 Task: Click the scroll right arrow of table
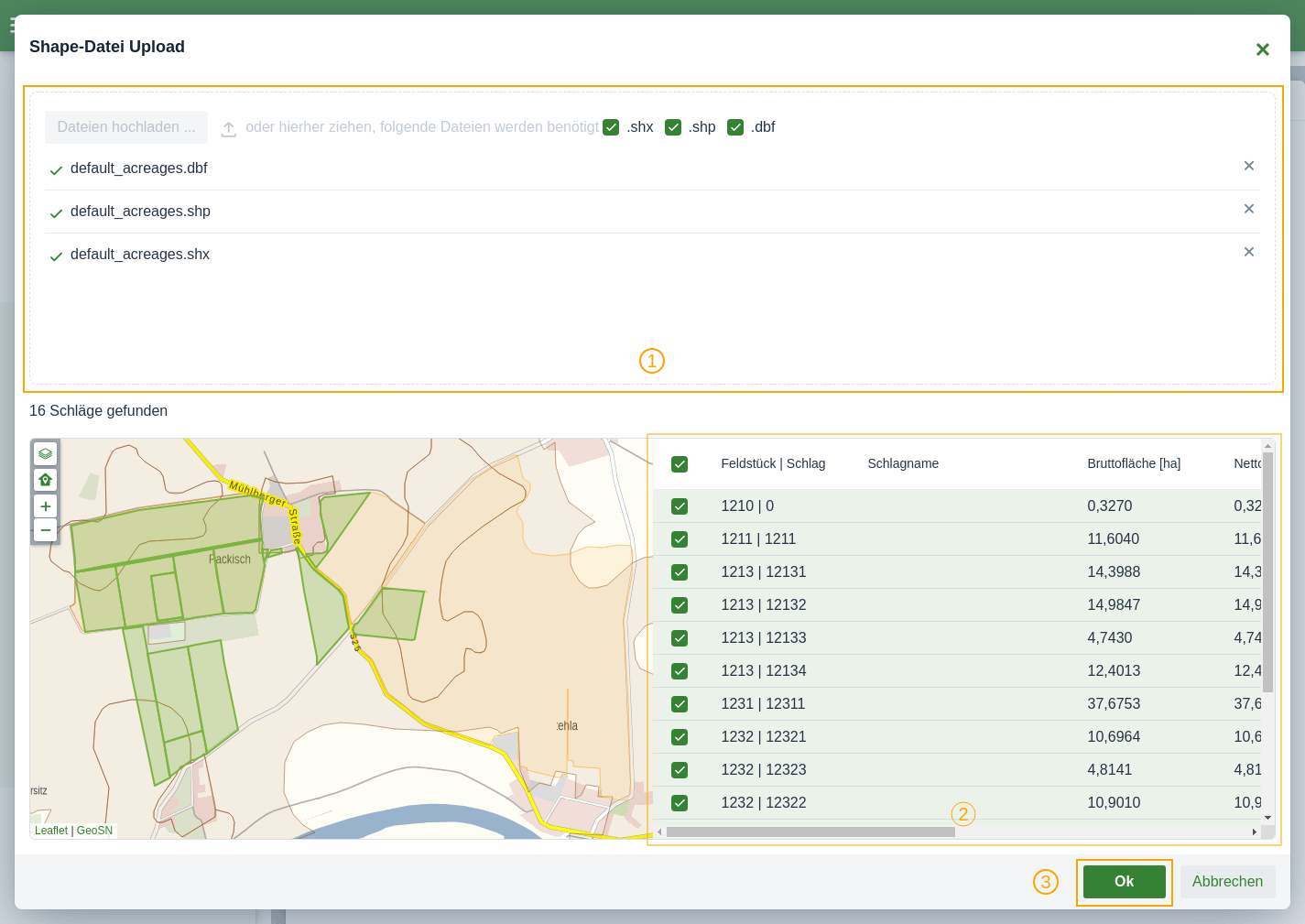[1255, 832]
